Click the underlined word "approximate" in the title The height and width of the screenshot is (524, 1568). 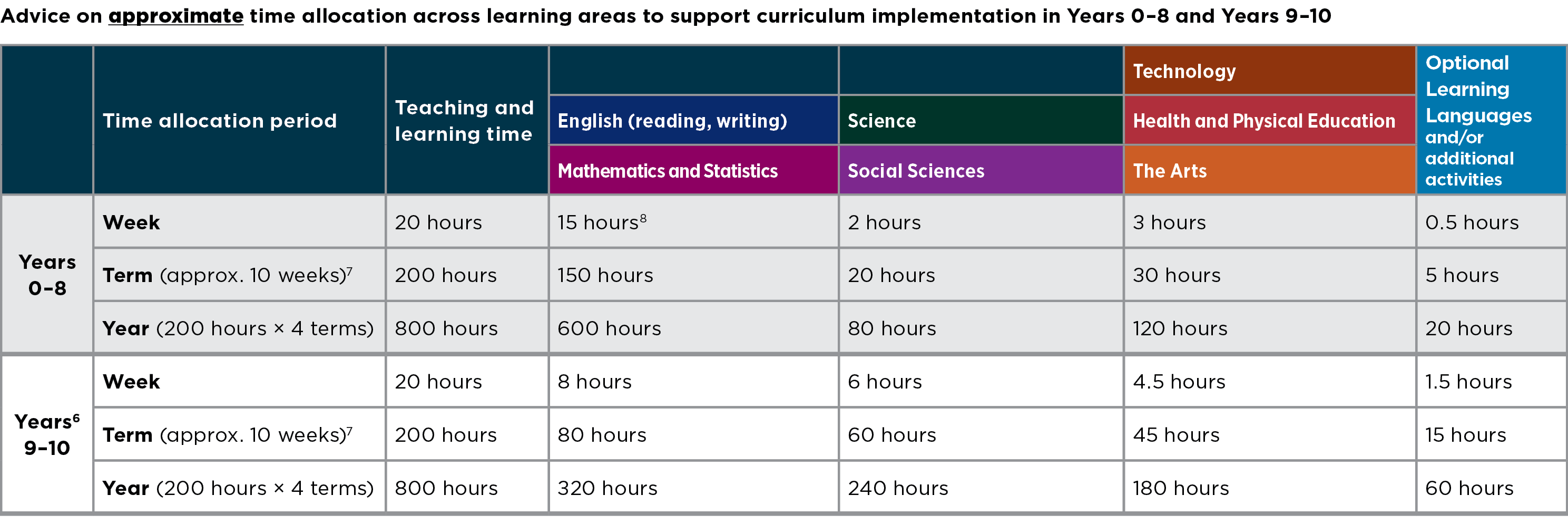[x=175, y=16]
